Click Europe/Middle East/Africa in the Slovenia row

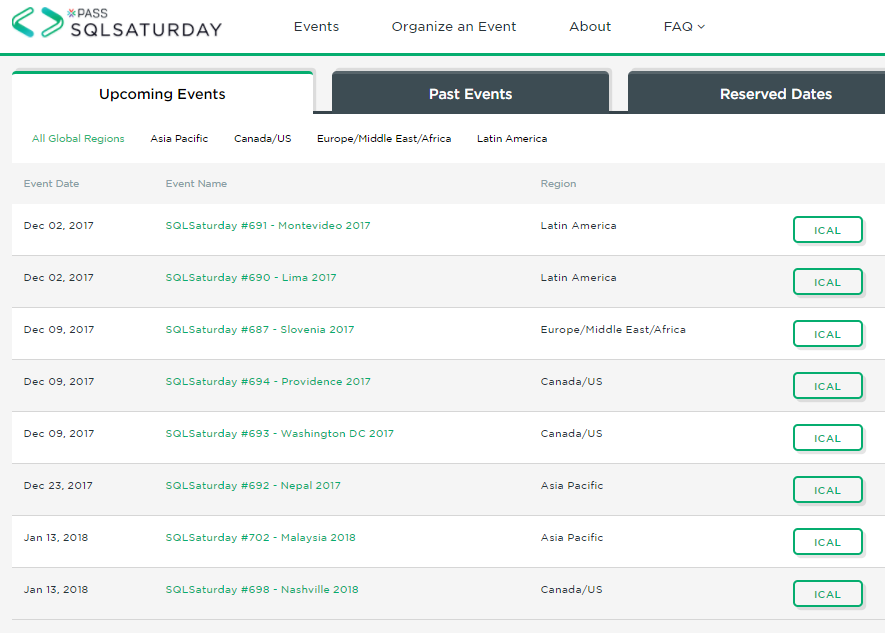(613, 329)
